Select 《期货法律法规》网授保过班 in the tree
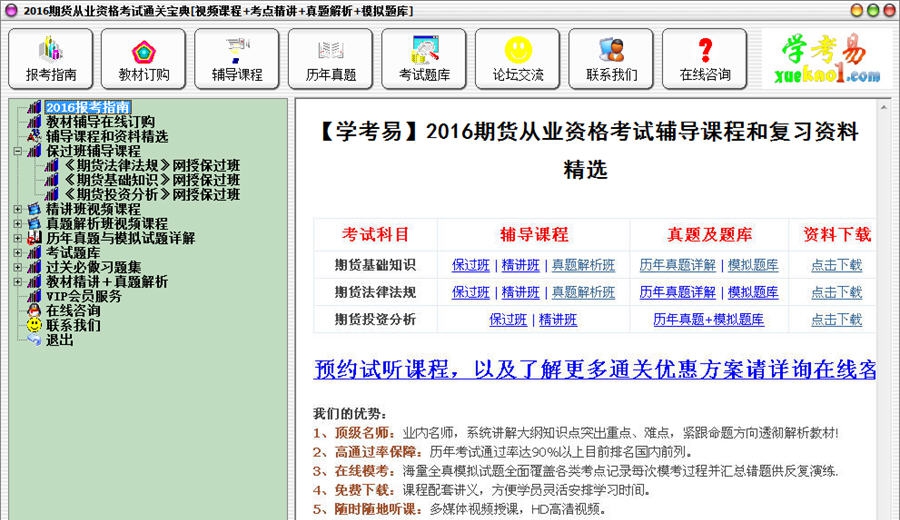Image resolution: width=900 pixels, height=520 pixels. tap(150, 166)
